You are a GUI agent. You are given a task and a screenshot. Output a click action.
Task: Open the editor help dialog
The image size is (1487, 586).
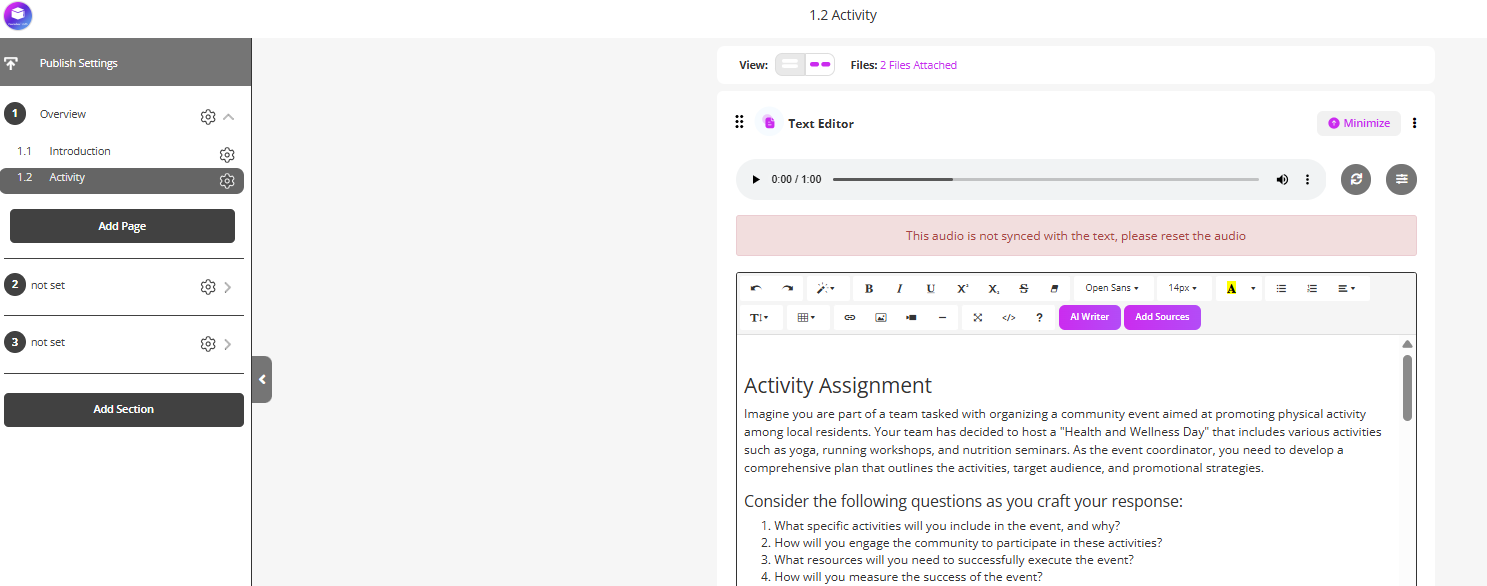pos(1039,317)
